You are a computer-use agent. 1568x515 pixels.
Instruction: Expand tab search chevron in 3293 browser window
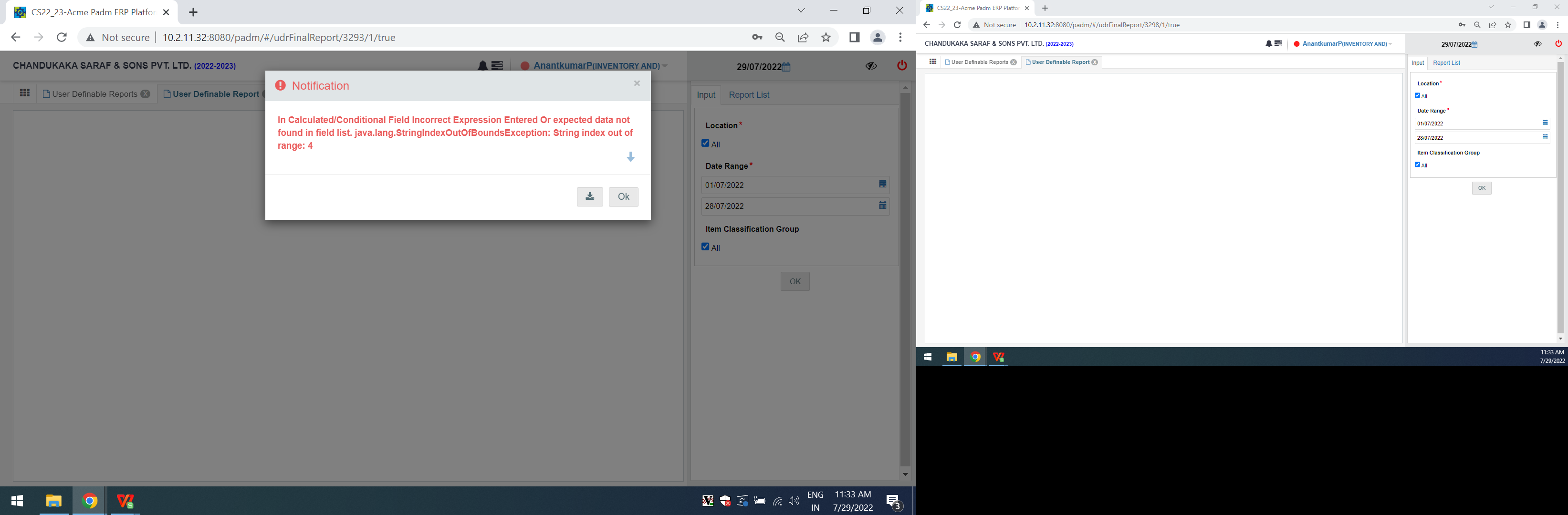(801, 10)
